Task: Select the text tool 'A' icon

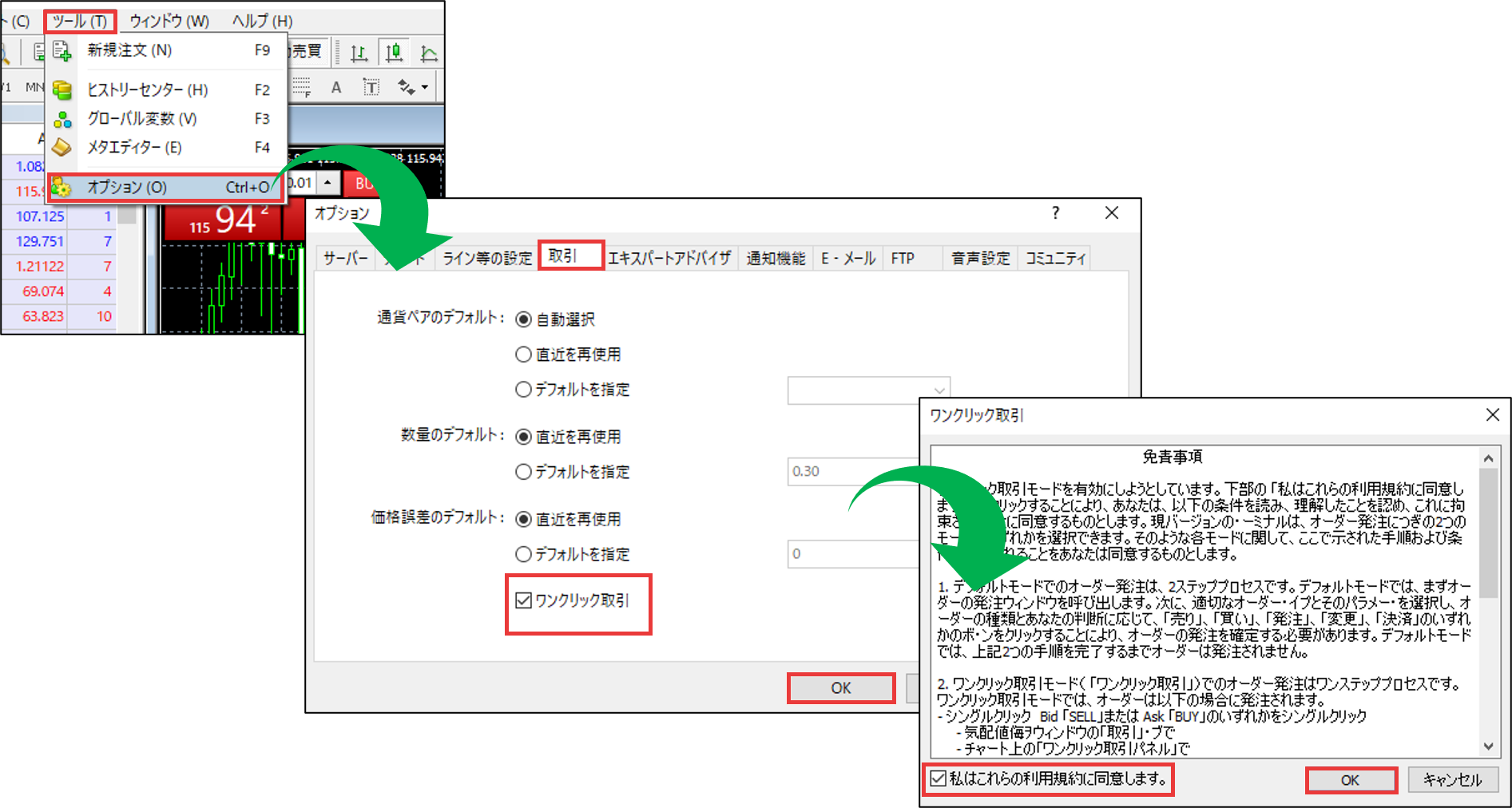Action: pyautogui.click(x=336, y=87)
